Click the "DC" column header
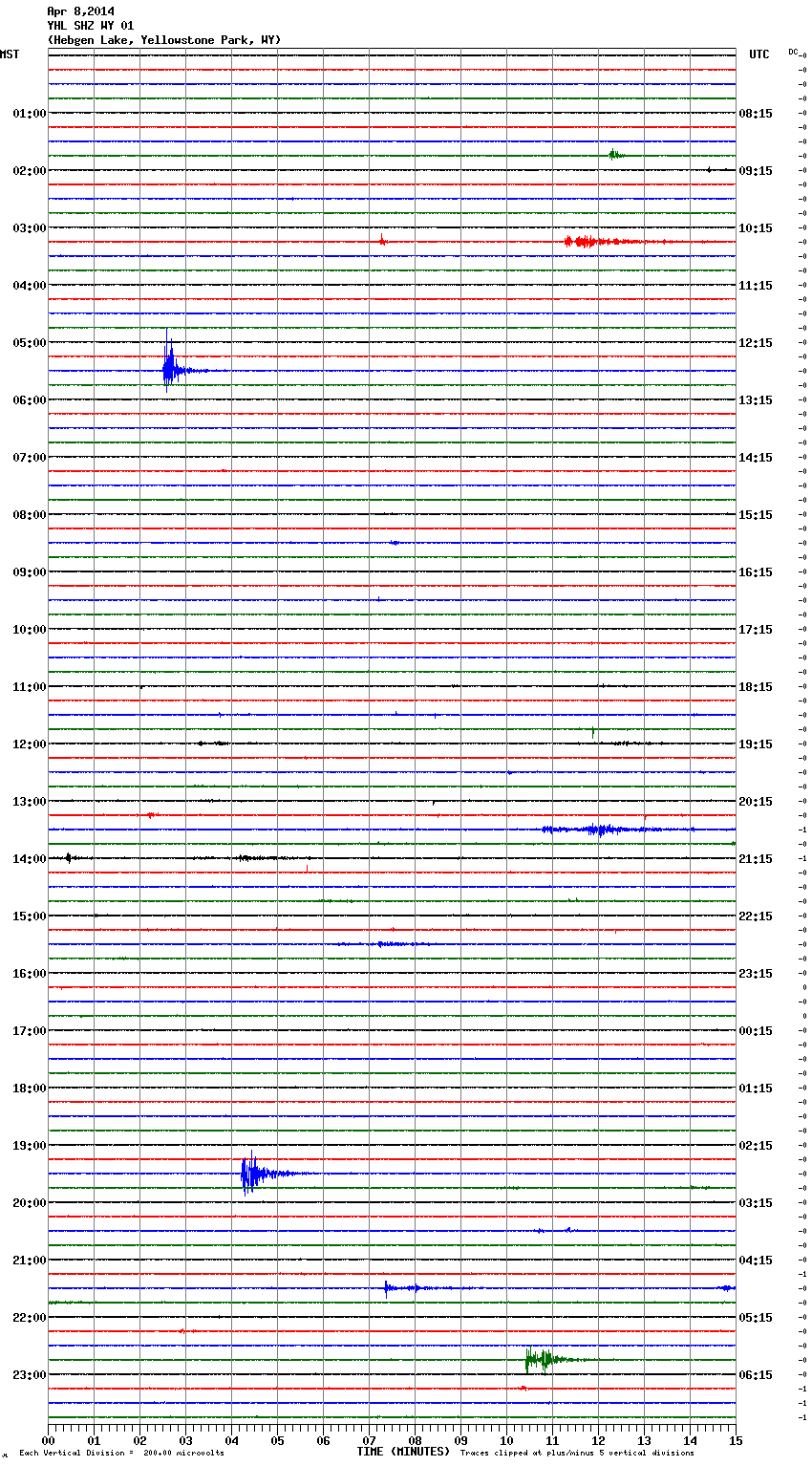 coord(793,52)
